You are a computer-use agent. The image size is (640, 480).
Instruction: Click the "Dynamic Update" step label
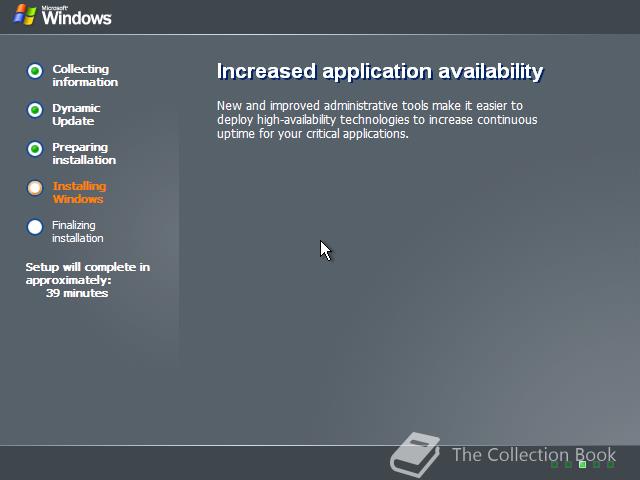pyautogui.click(x=76, y=114)
